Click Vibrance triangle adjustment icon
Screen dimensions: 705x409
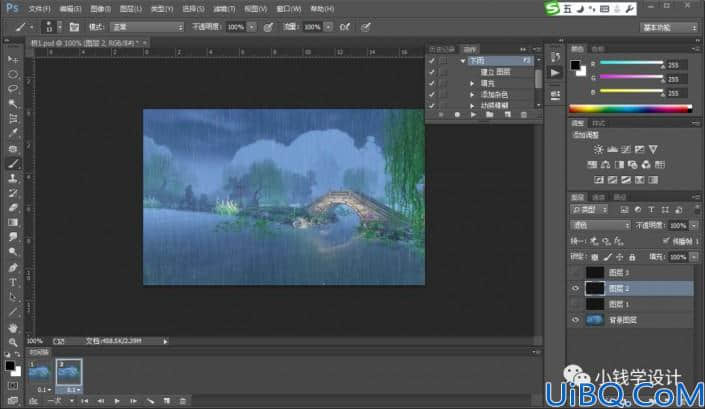pos(653,149)
